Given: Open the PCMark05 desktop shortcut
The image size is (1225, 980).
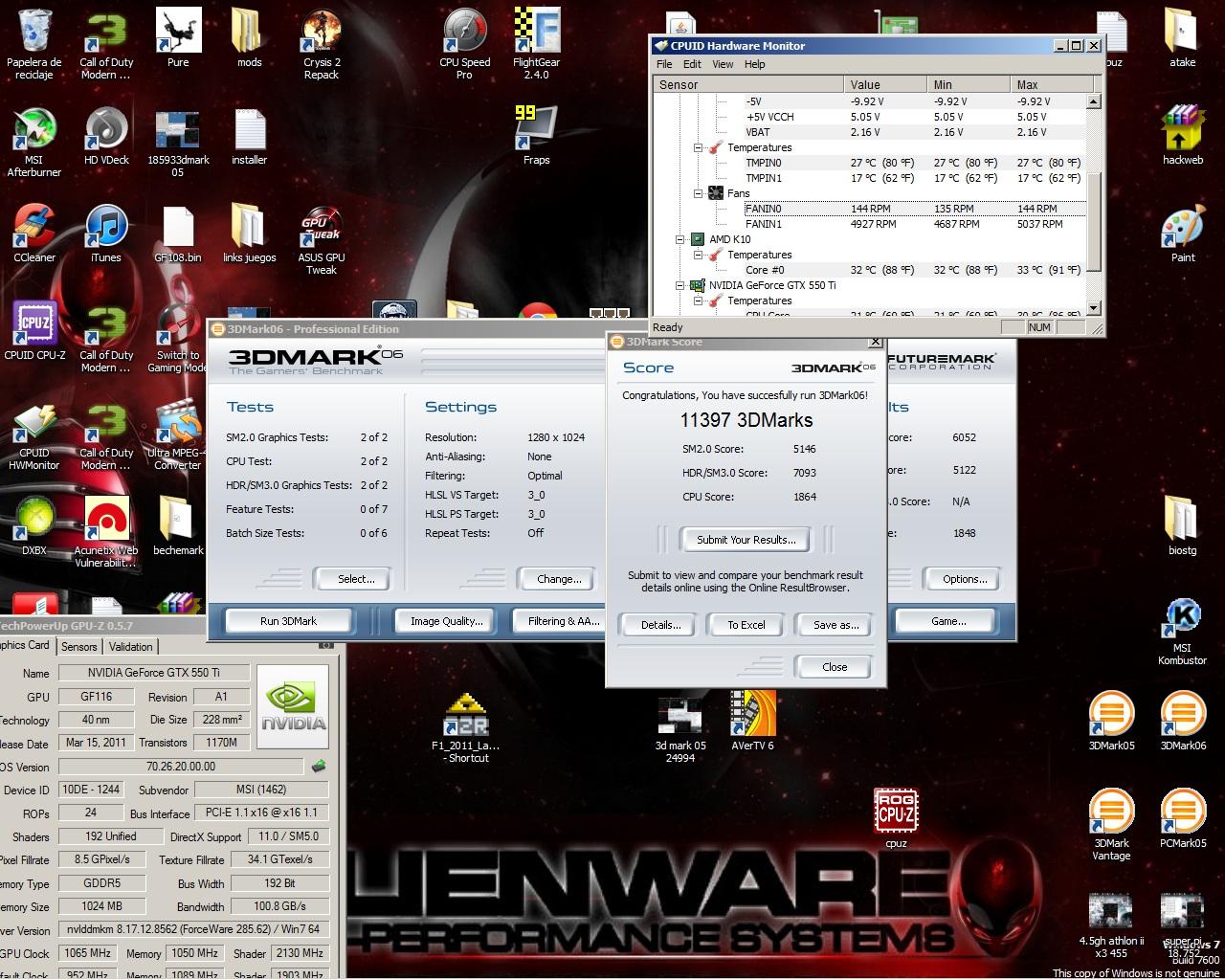Looking at the screenshot, I should [1183, 819].
